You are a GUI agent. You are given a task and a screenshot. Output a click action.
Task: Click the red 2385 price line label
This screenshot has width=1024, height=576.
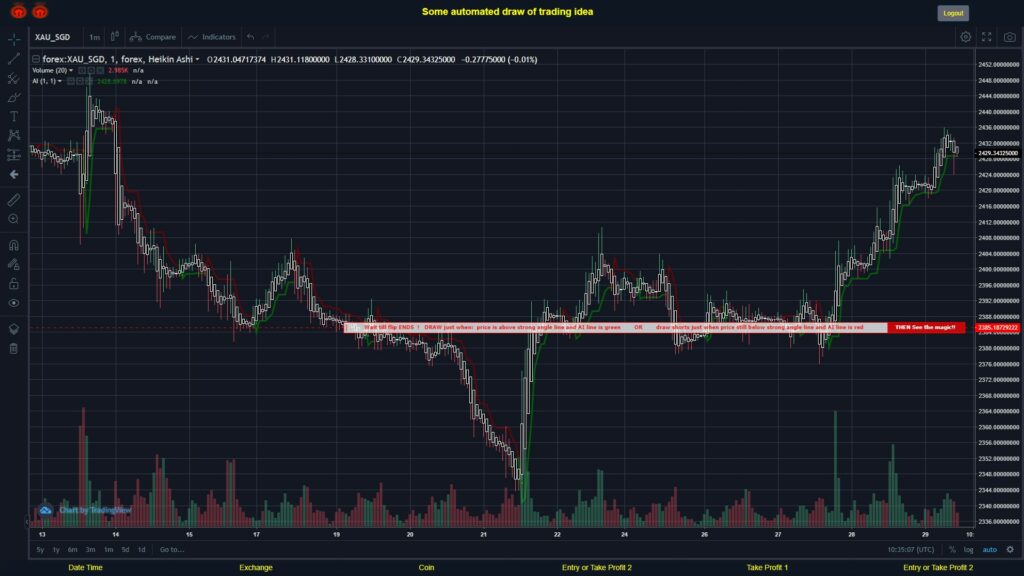point(998,328)
